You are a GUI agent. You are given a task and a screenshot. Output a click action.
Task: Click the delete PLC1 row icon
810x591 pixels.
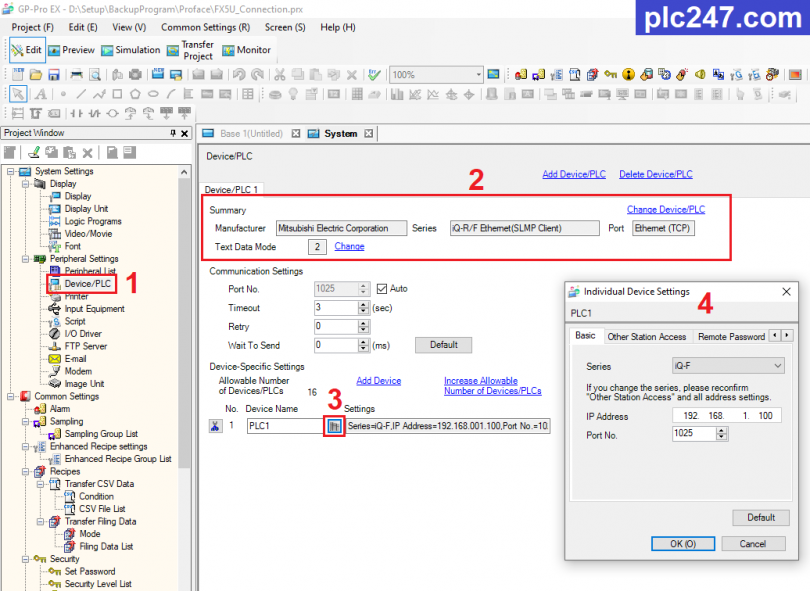[x=215, y=426]
